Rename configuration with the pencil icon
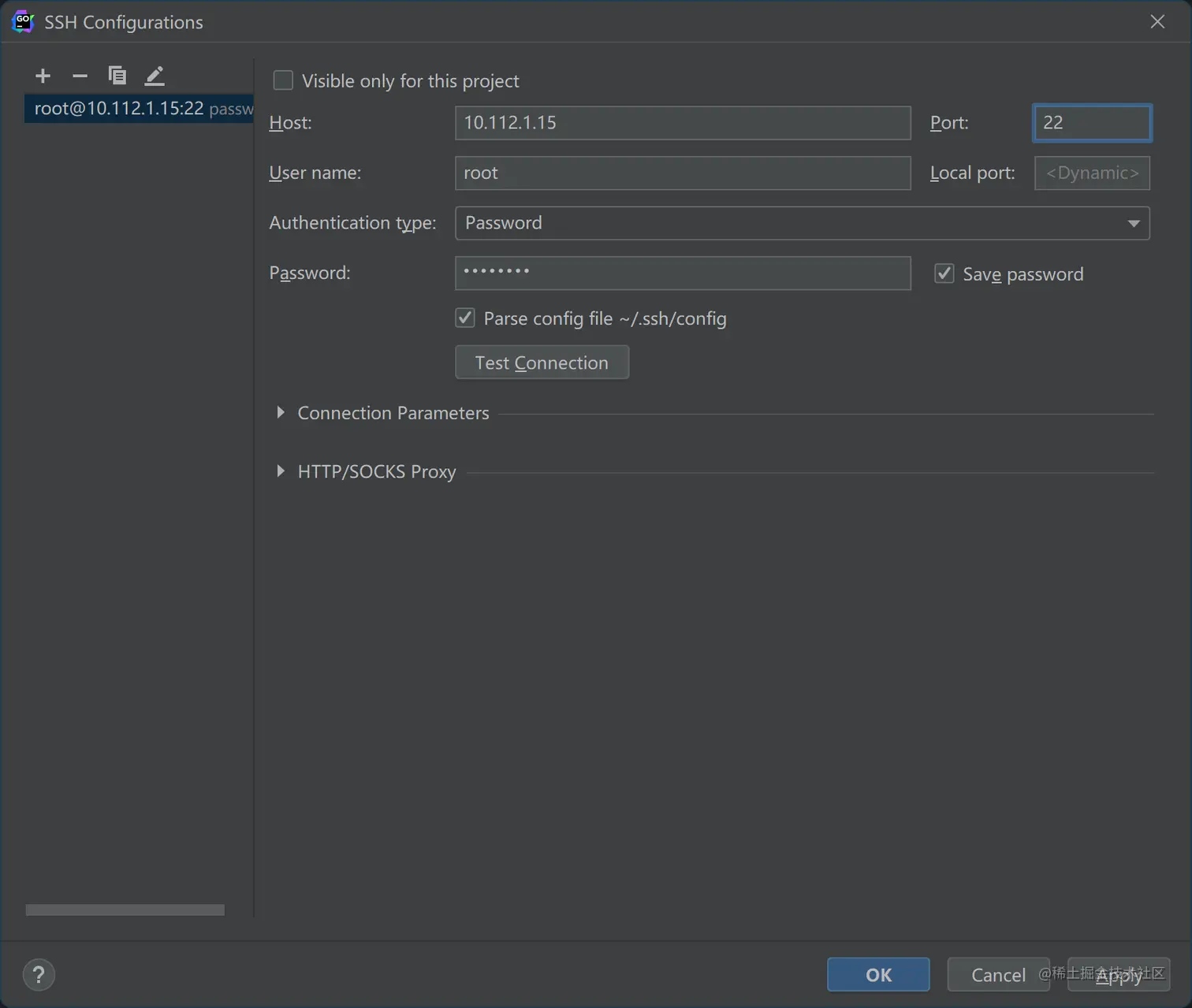 pos(155,76)
